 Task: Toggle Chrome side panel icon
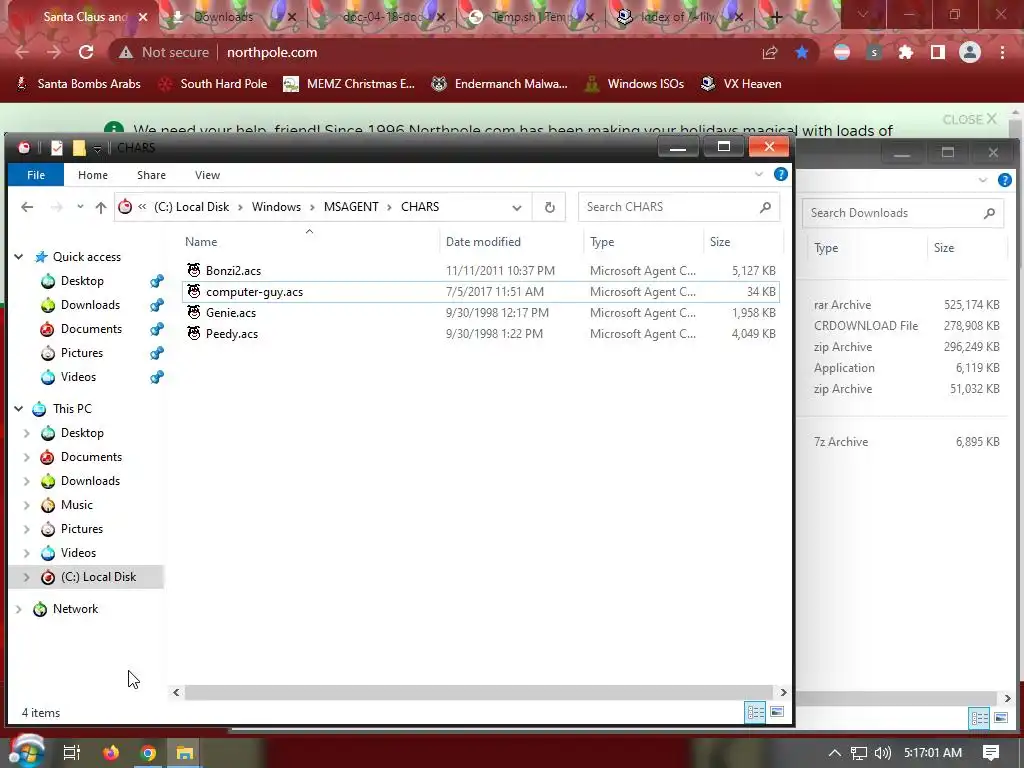pyautogui.click(x=938, y=52)
